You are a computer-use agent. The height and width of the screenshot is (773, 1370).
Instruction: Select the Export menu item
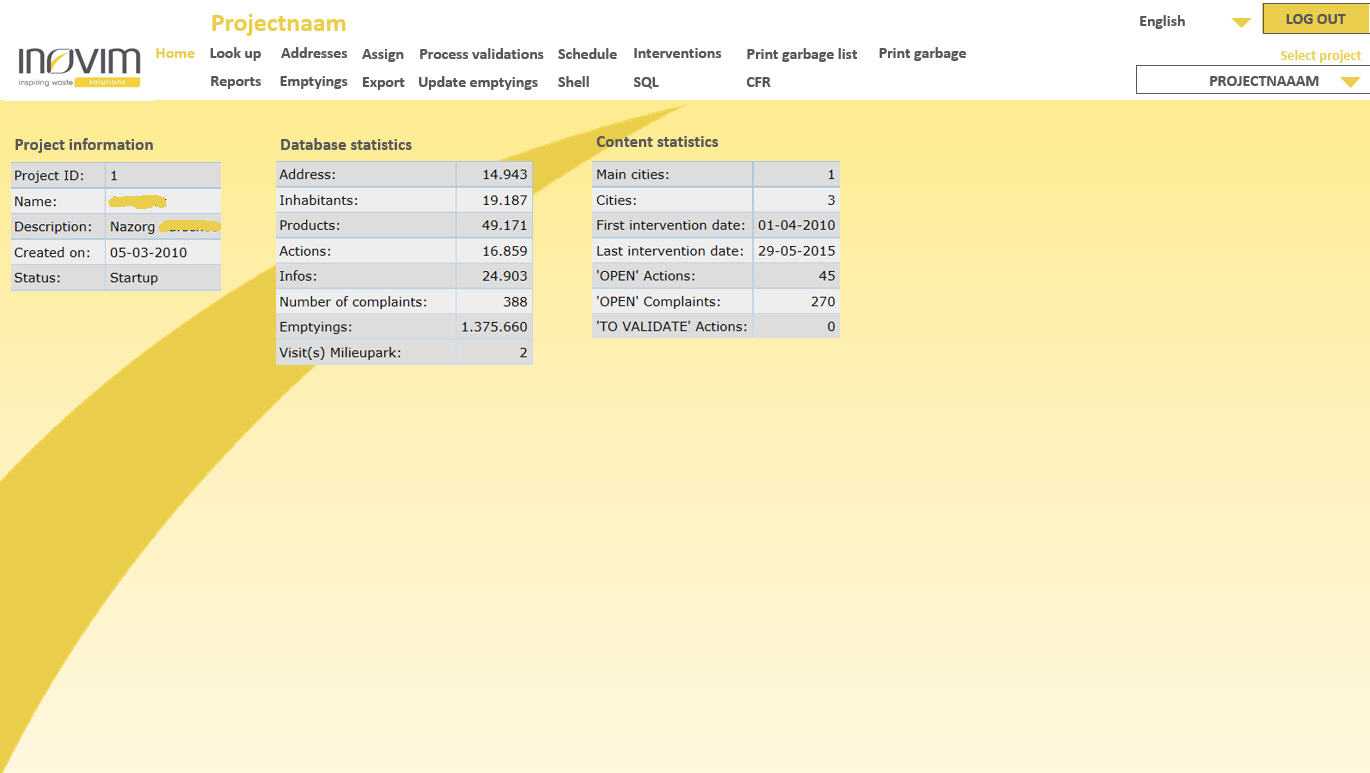(383, 82)
